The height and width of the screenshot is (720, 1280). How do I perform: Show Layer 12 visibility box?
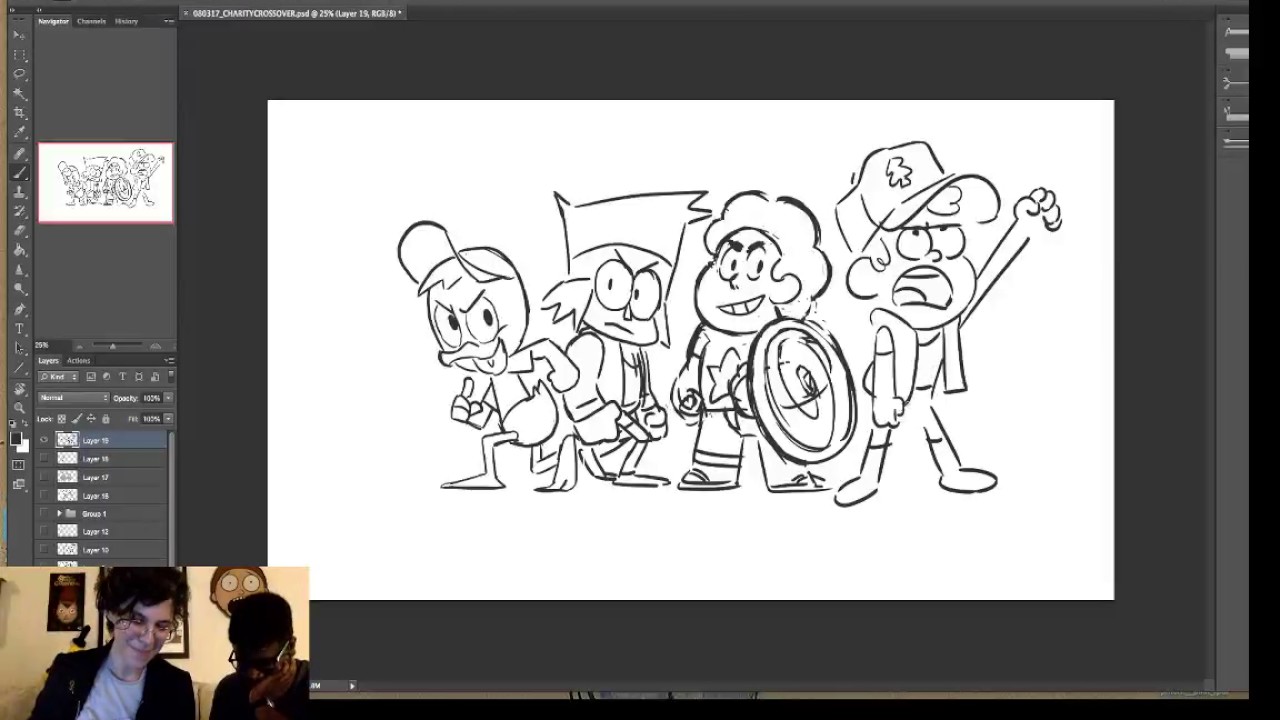44,531
